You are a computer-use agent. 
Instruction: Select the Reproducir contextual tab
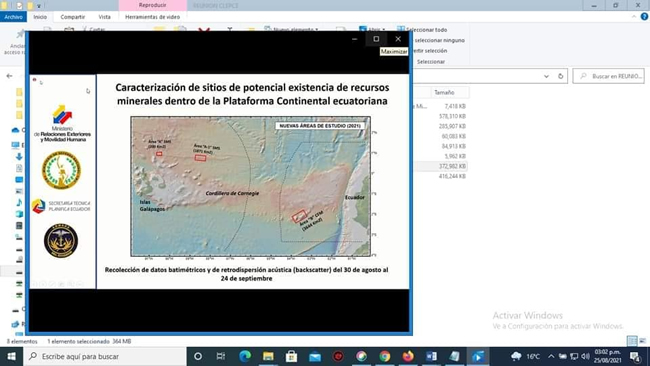(x=153, y=5)
